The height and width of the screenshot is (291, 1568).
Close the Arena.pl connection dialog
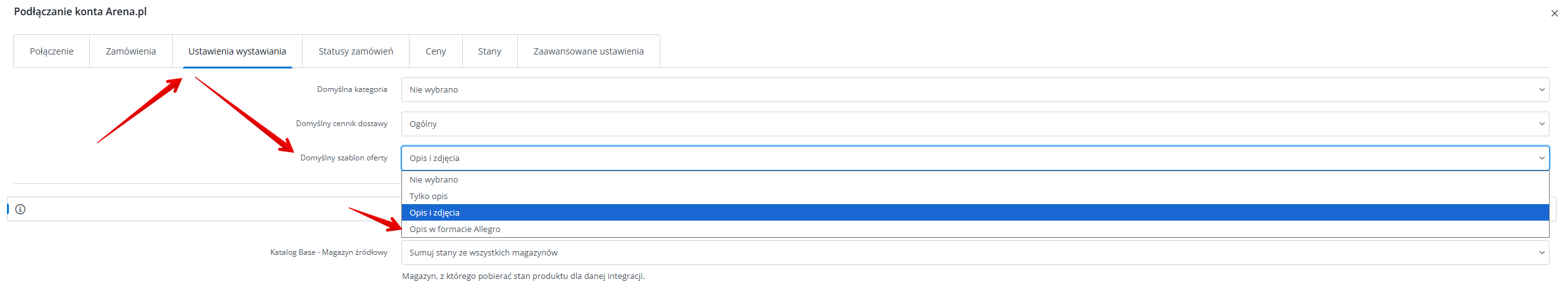[x=1554, y=13]
